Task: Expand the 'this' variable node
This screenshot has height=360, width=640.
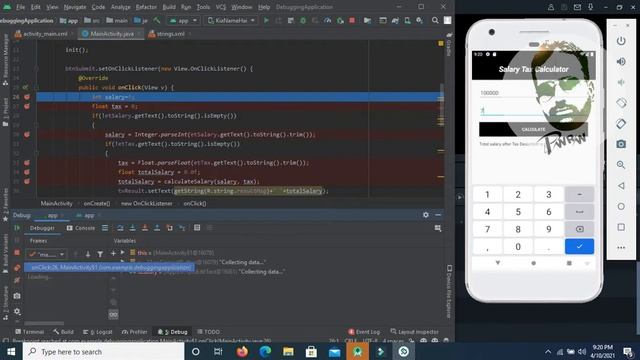Action: [122, 253]
